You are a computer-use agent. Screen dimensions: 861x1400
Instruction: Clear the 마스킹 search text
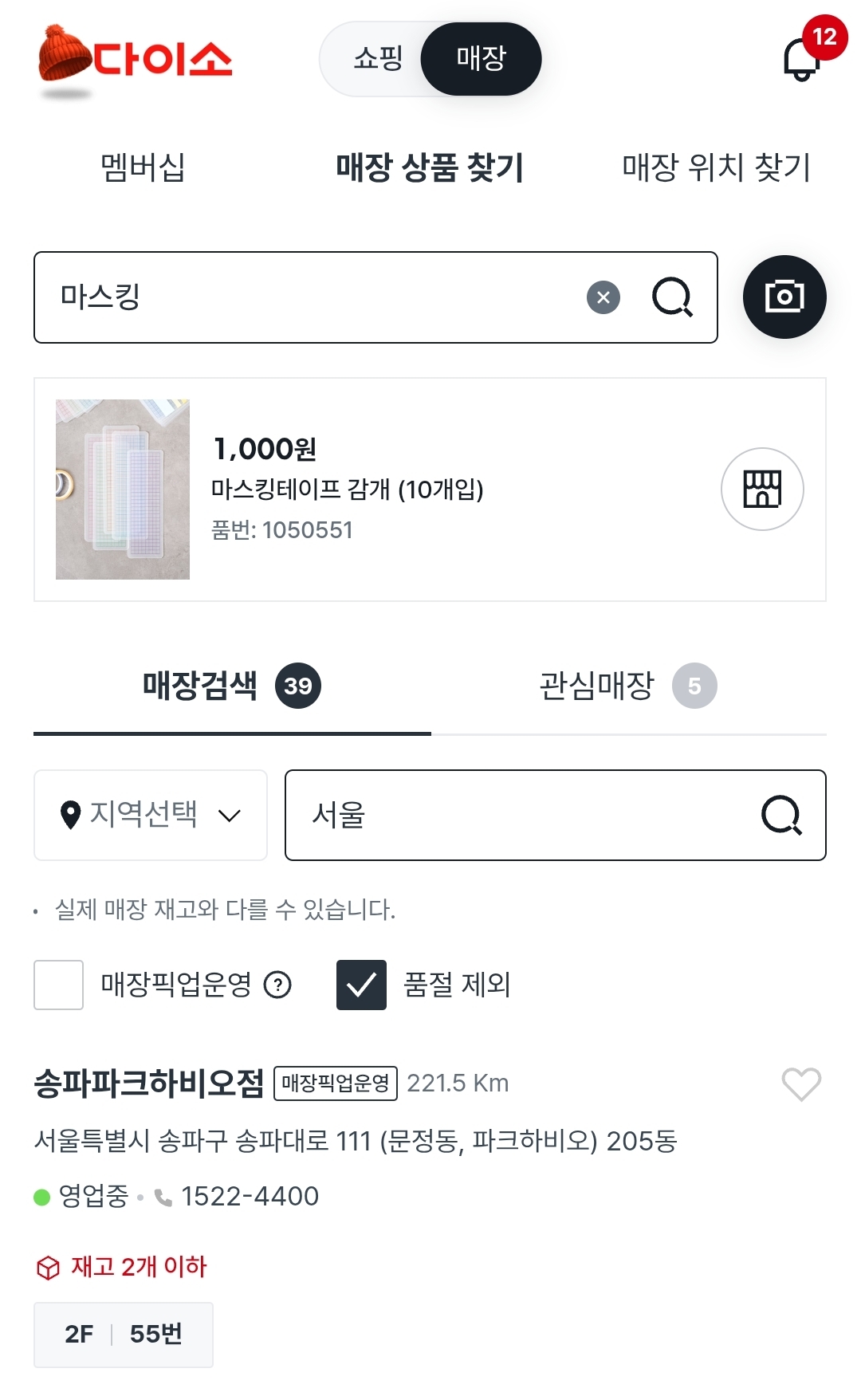603,297
